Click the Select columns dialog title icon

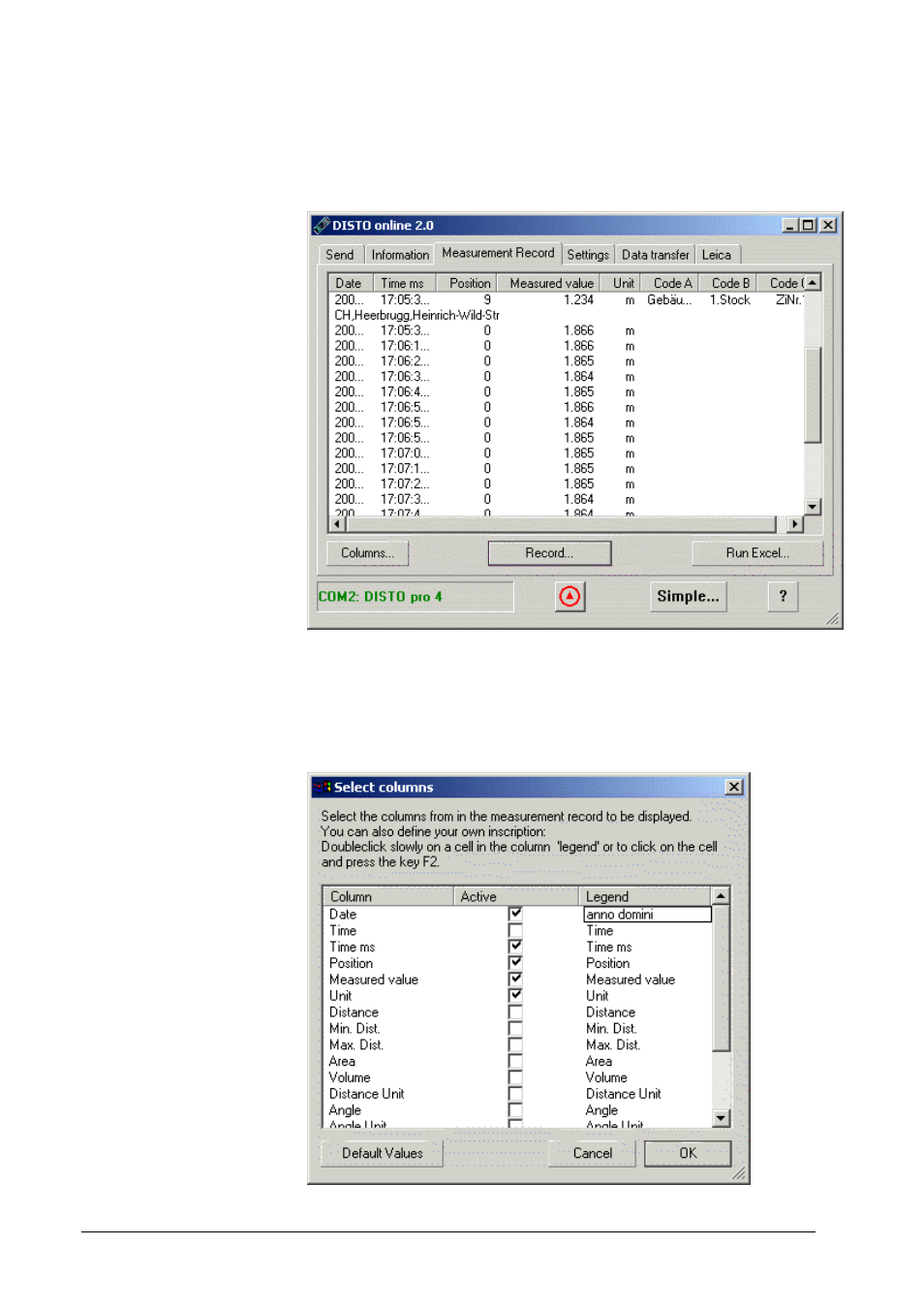point(323,787)
